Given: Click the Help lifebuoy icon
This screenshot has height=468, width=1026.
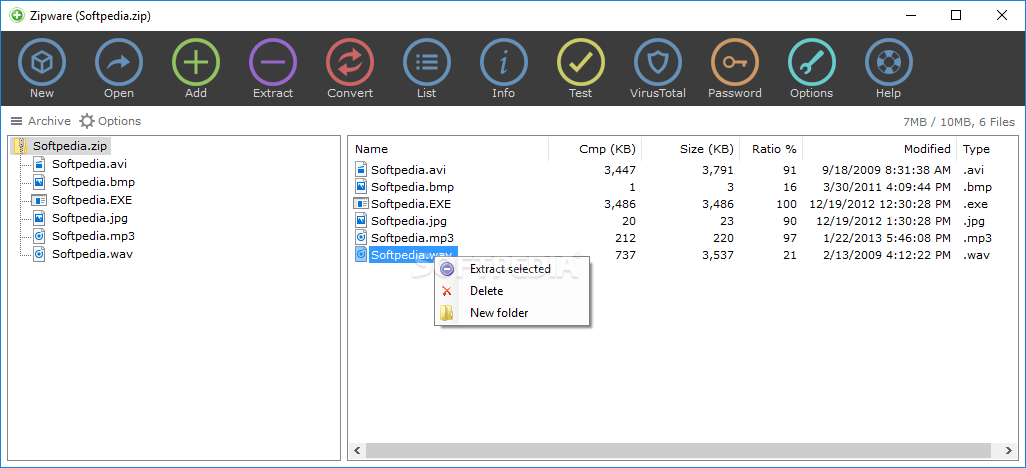Looking at the screenshot, I should 889,63.
